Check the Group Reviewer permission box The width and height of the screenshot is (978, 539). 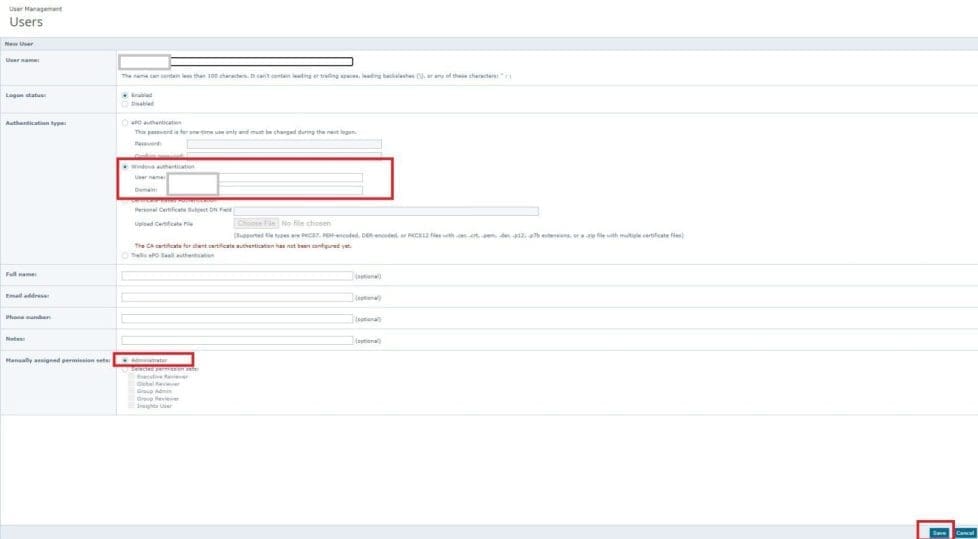[131, 398]
